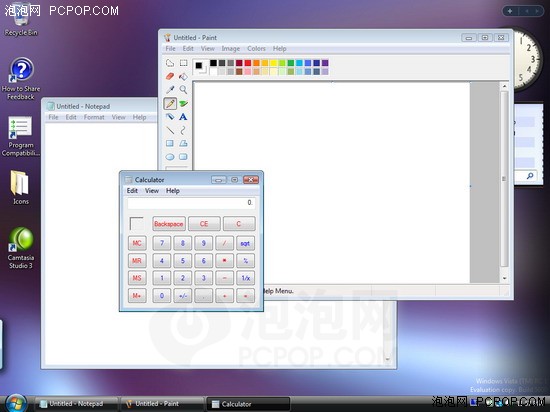Pick the black swatch in Paint palette
This screenshot has height=412, width=550.
[213, 63]
